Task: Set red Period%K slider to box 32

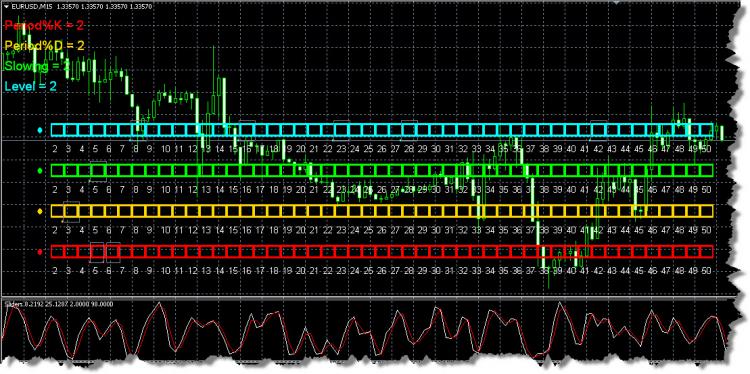Action: coord(463,252)
